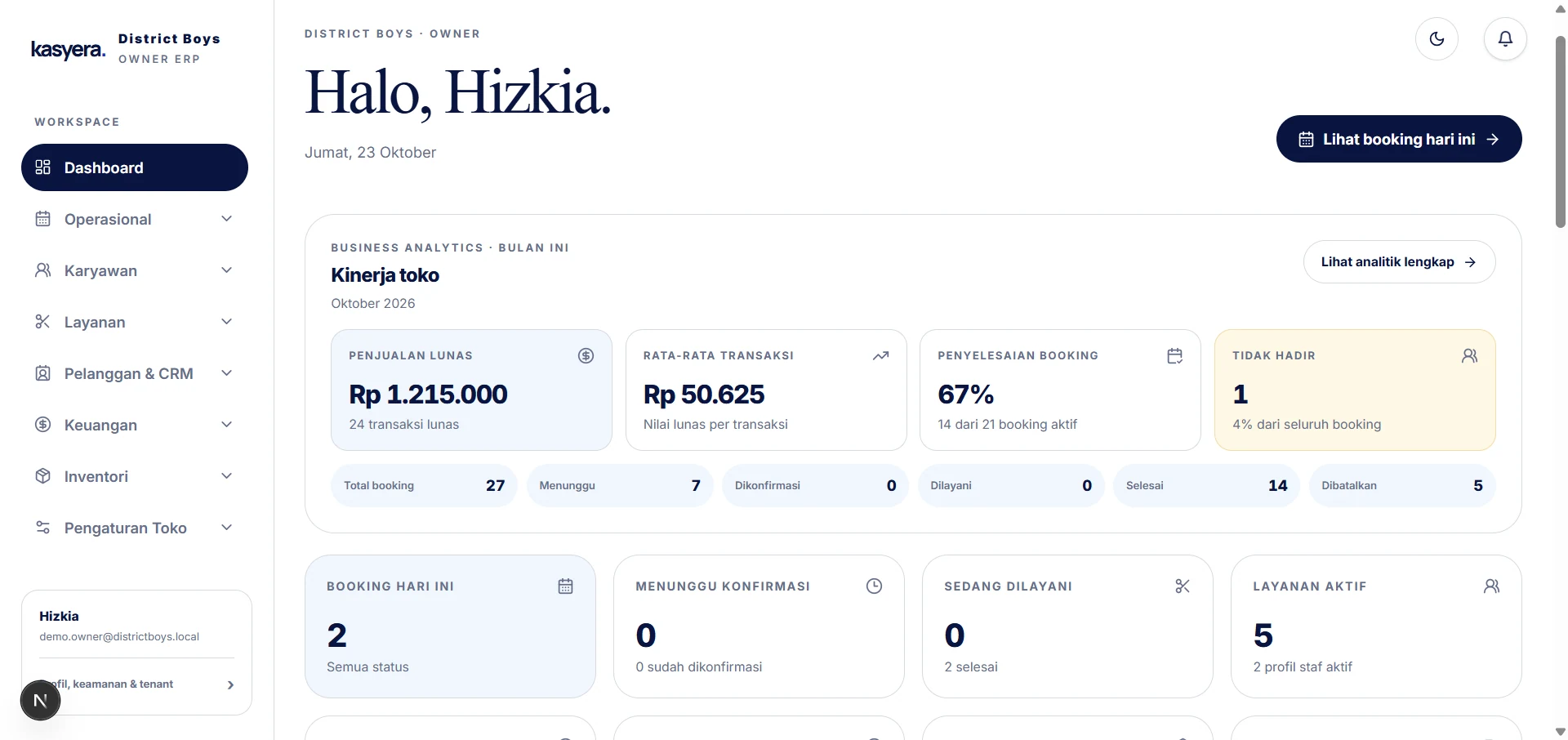Open profil, keamanan & tenant link
Screen dimensions: 1568x740
pyautogui.click(x=136, y=684)
